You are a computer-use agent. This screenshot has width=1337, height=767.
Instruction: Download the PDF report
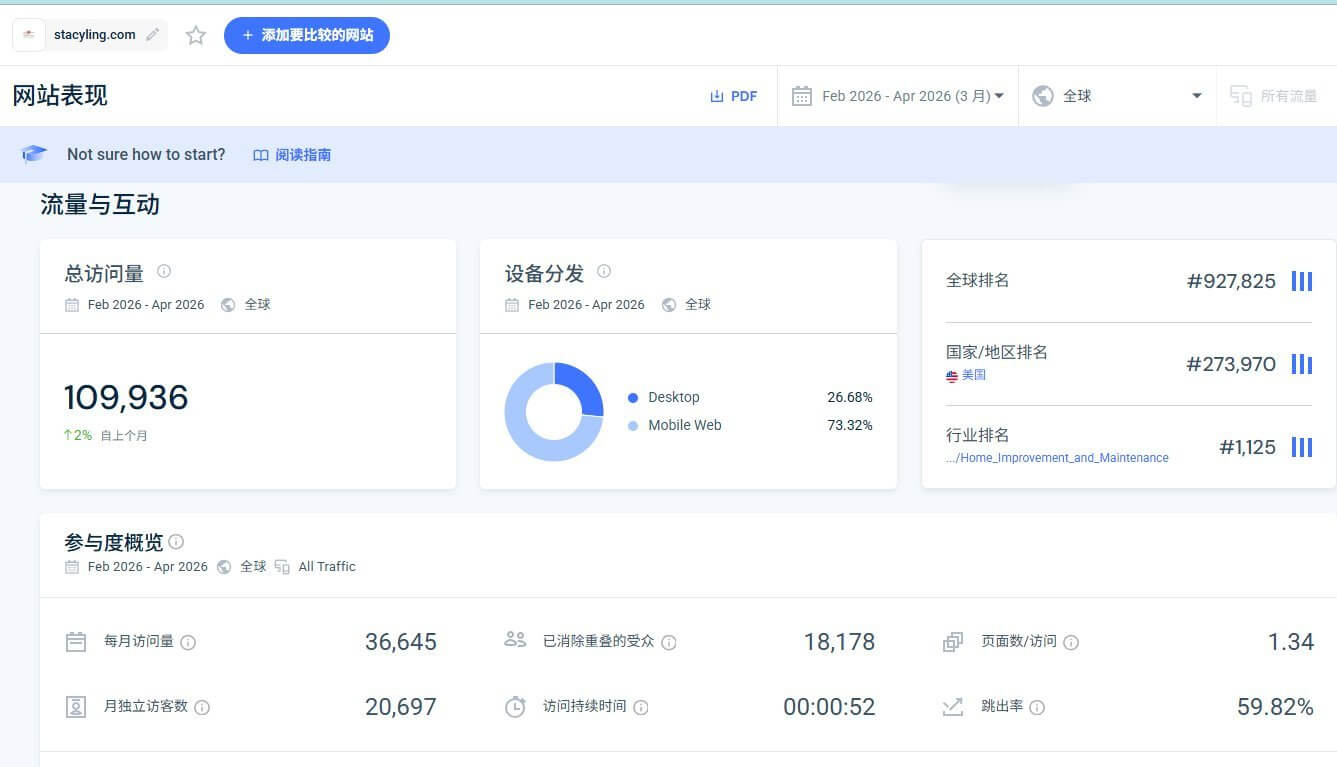[x=733, y=96]
